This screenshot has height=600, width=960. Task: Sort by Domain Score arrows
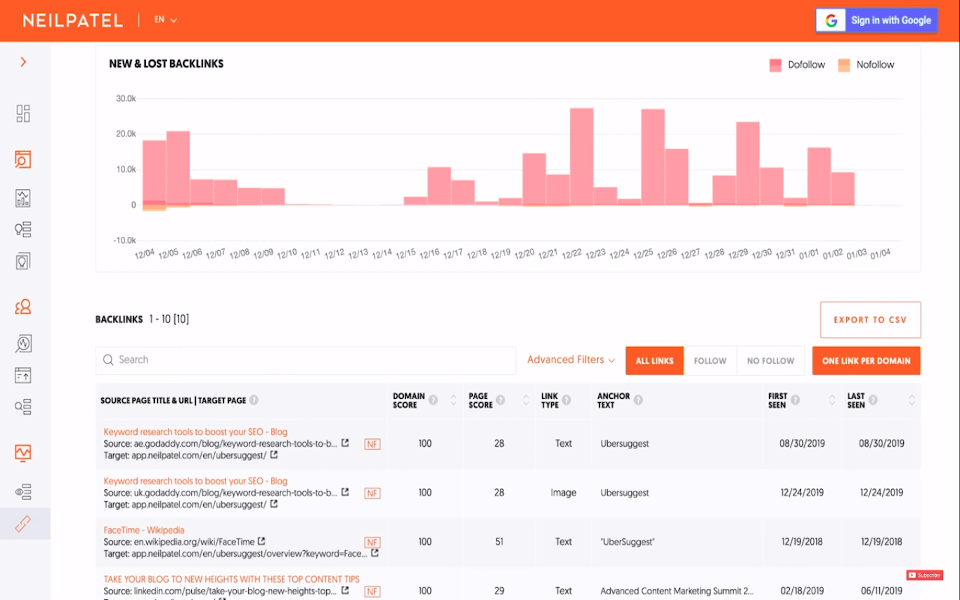(454, 400)
